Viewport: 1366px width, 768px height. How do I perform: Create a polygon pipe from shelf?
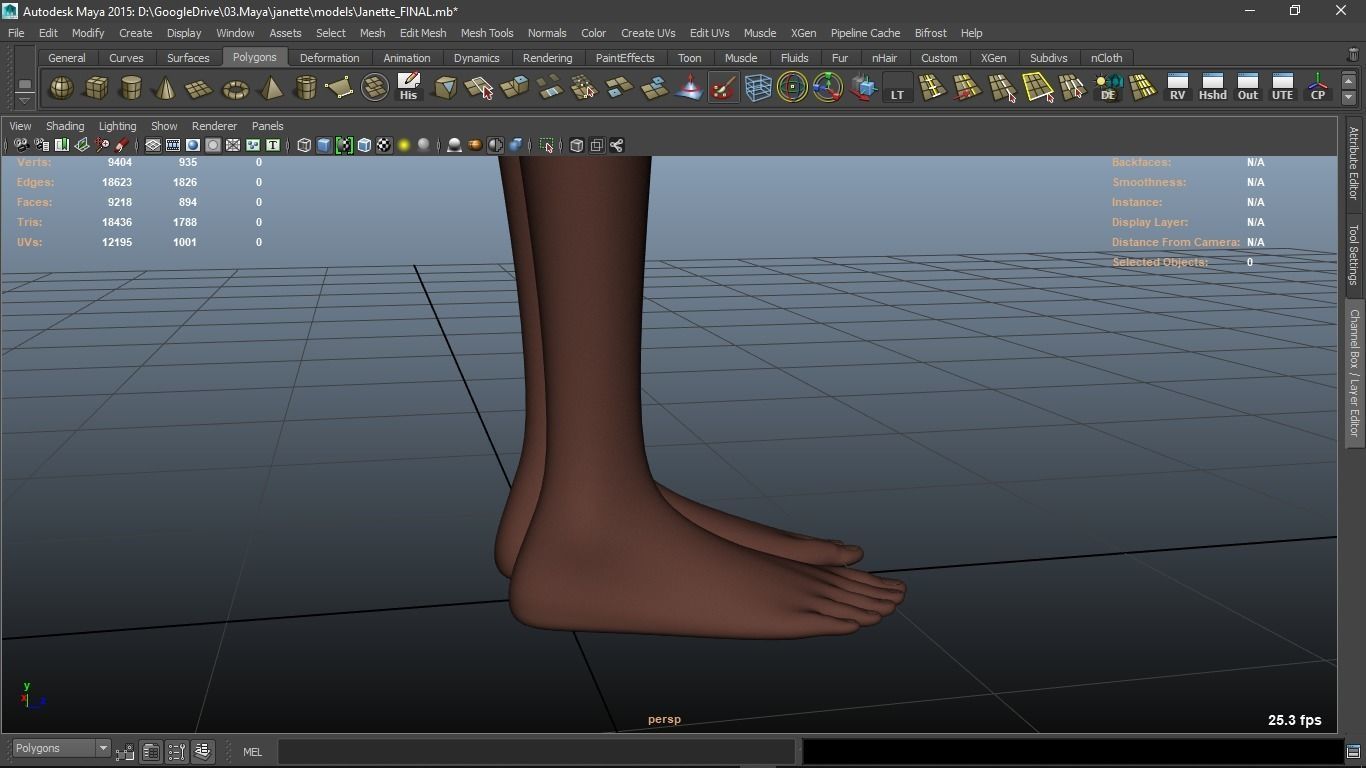[305, 88]
